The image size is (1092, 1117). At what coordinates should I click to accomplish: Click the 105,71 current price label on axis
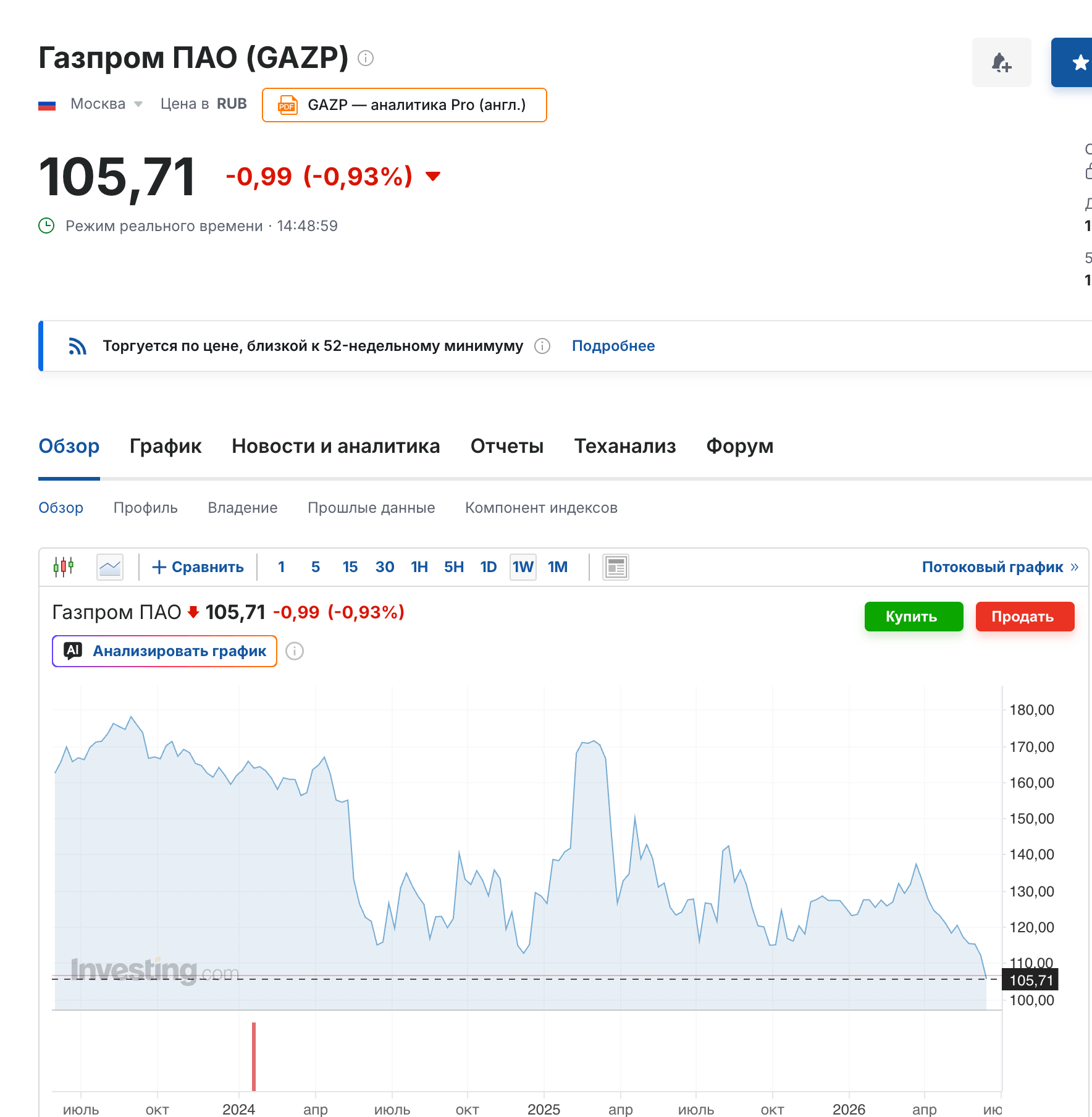tap(1030, 980)
